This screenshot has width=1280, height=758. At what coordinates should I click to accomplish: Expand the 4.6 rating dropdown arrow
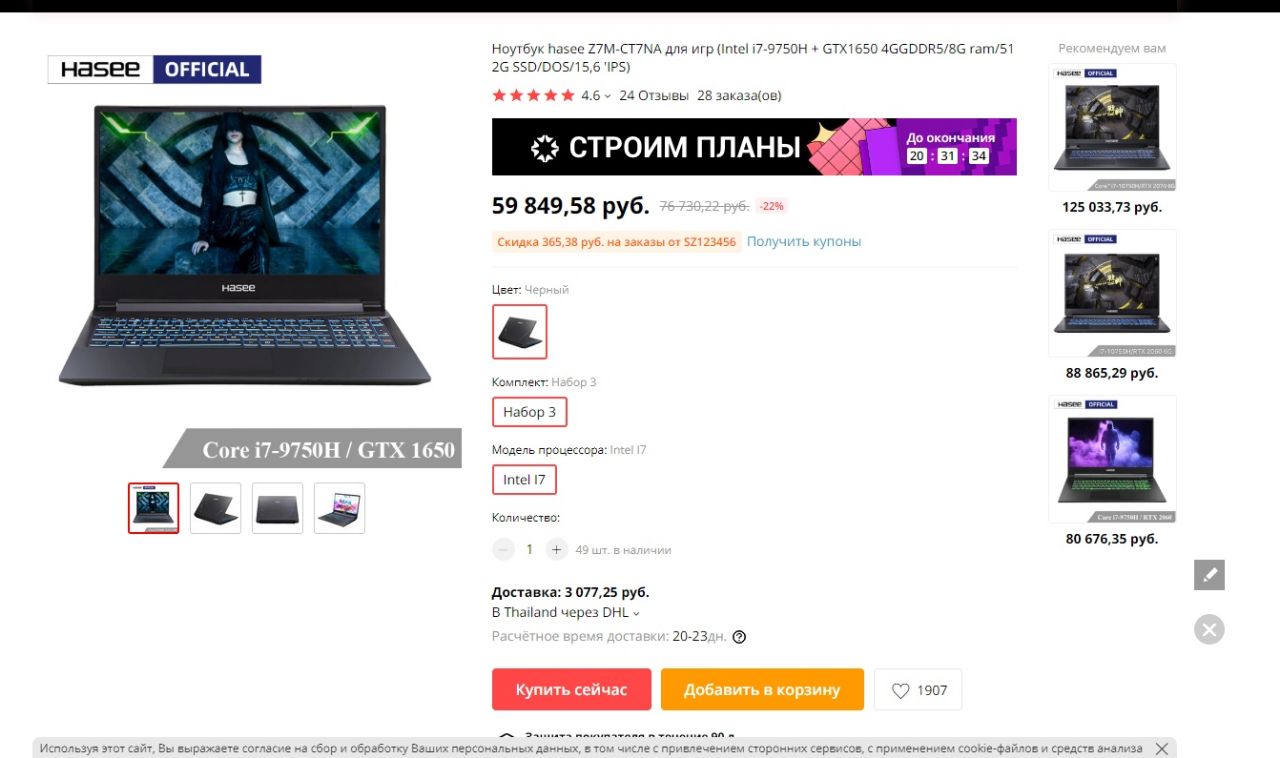(608, 96)
